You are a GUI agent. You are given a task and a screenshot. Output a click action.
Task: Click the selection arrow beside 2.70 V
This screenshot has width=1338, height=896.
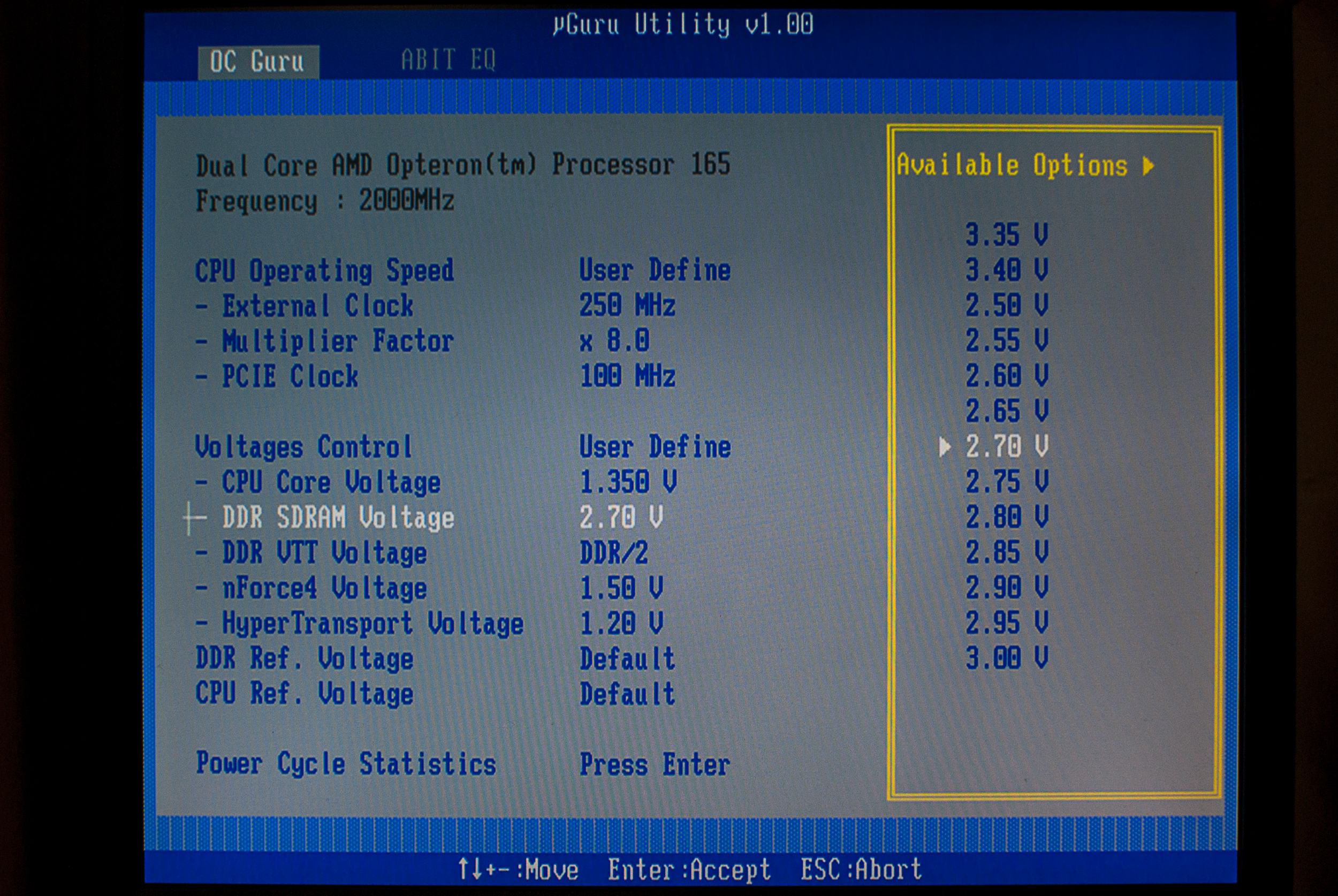click(x=945, y=447)
